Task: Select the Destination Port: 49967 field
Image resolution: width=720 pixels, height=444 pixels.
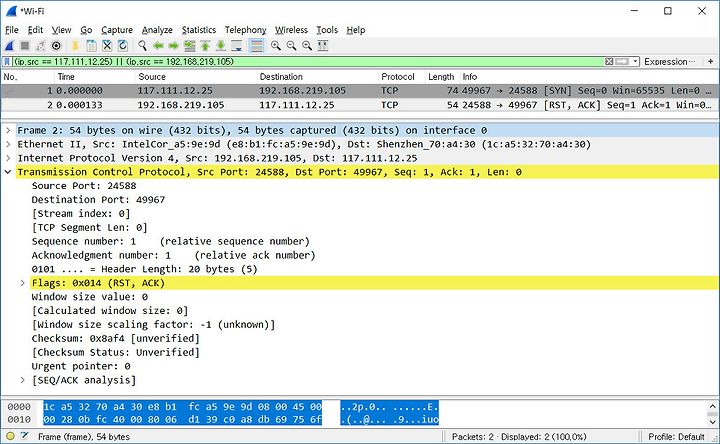Action: 98,200
